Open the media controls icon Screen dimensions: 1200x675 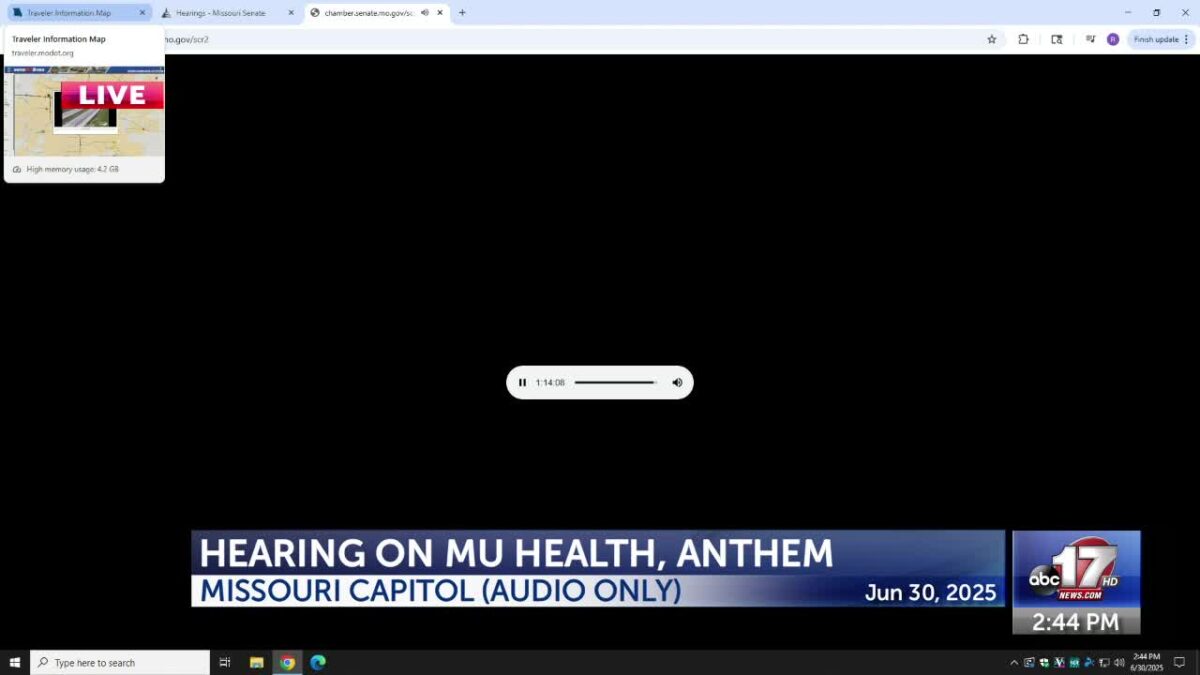(x=1090, y=39)
